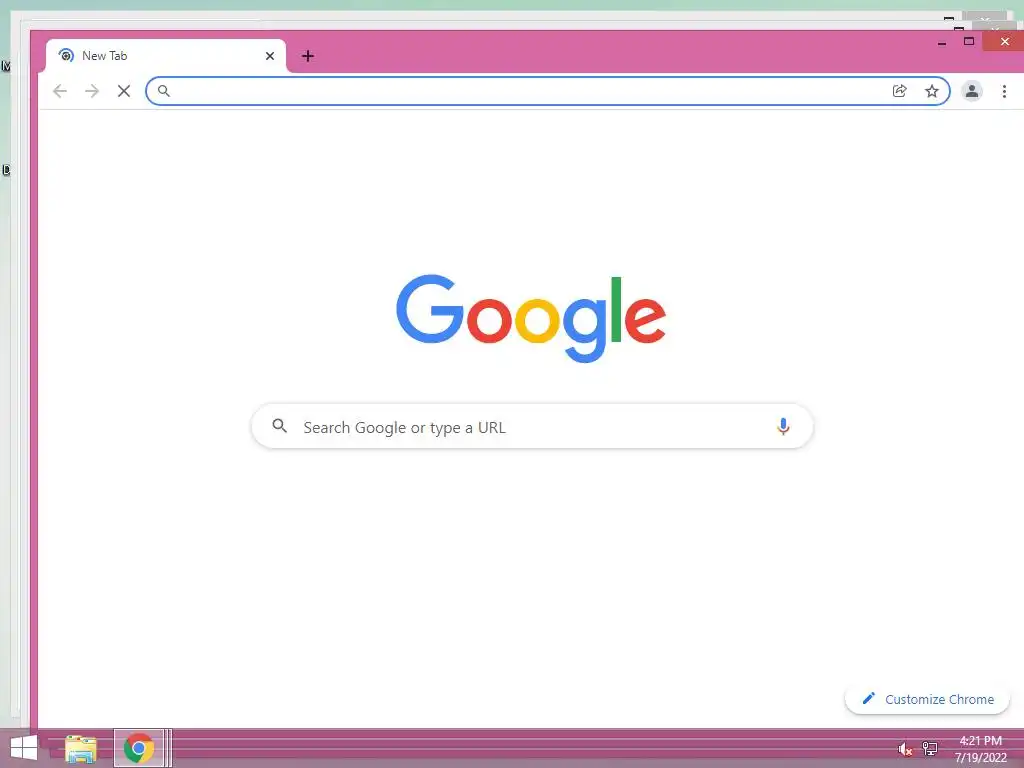Bookmark this tab with the star
Screen dimensions: 1024x768
click(932, 91)
